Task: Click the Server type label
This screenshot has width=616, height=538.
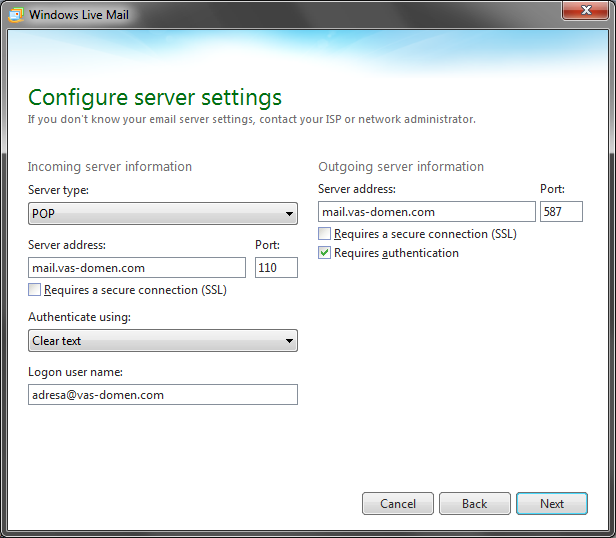Action: point(59,191)
